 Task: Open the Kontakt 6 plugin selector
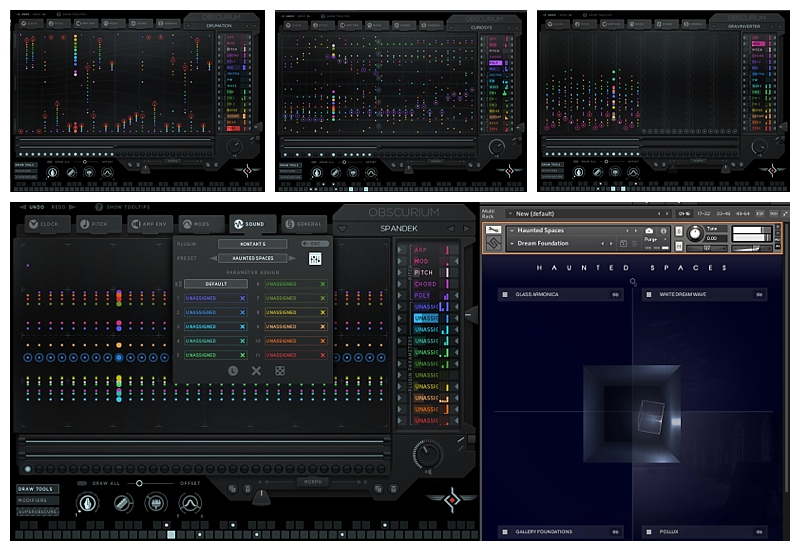tap(253, 244)
